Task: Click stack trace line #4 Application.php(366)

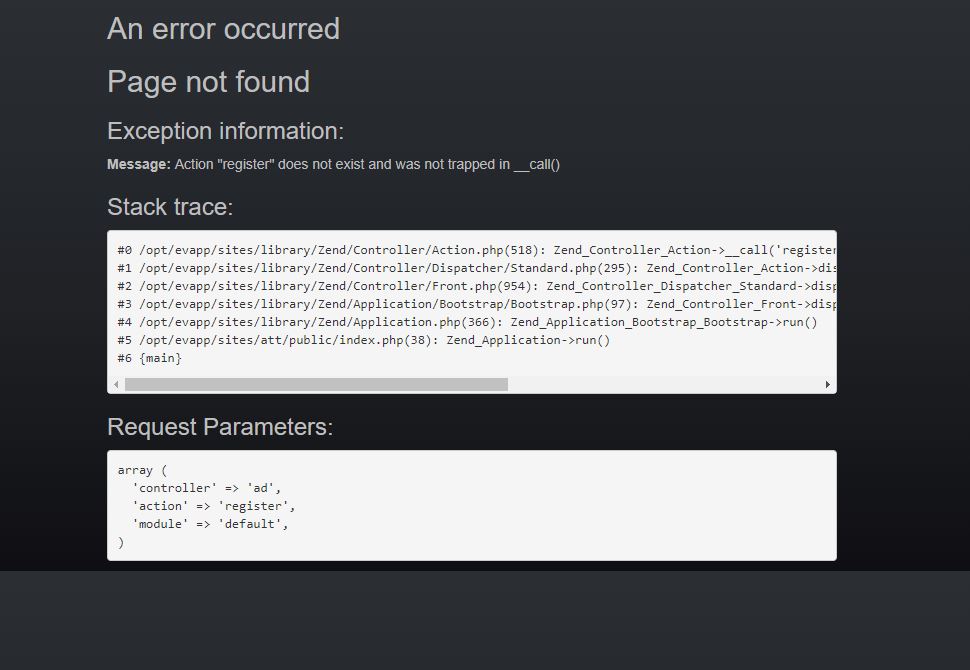Action: click(466, 322)
